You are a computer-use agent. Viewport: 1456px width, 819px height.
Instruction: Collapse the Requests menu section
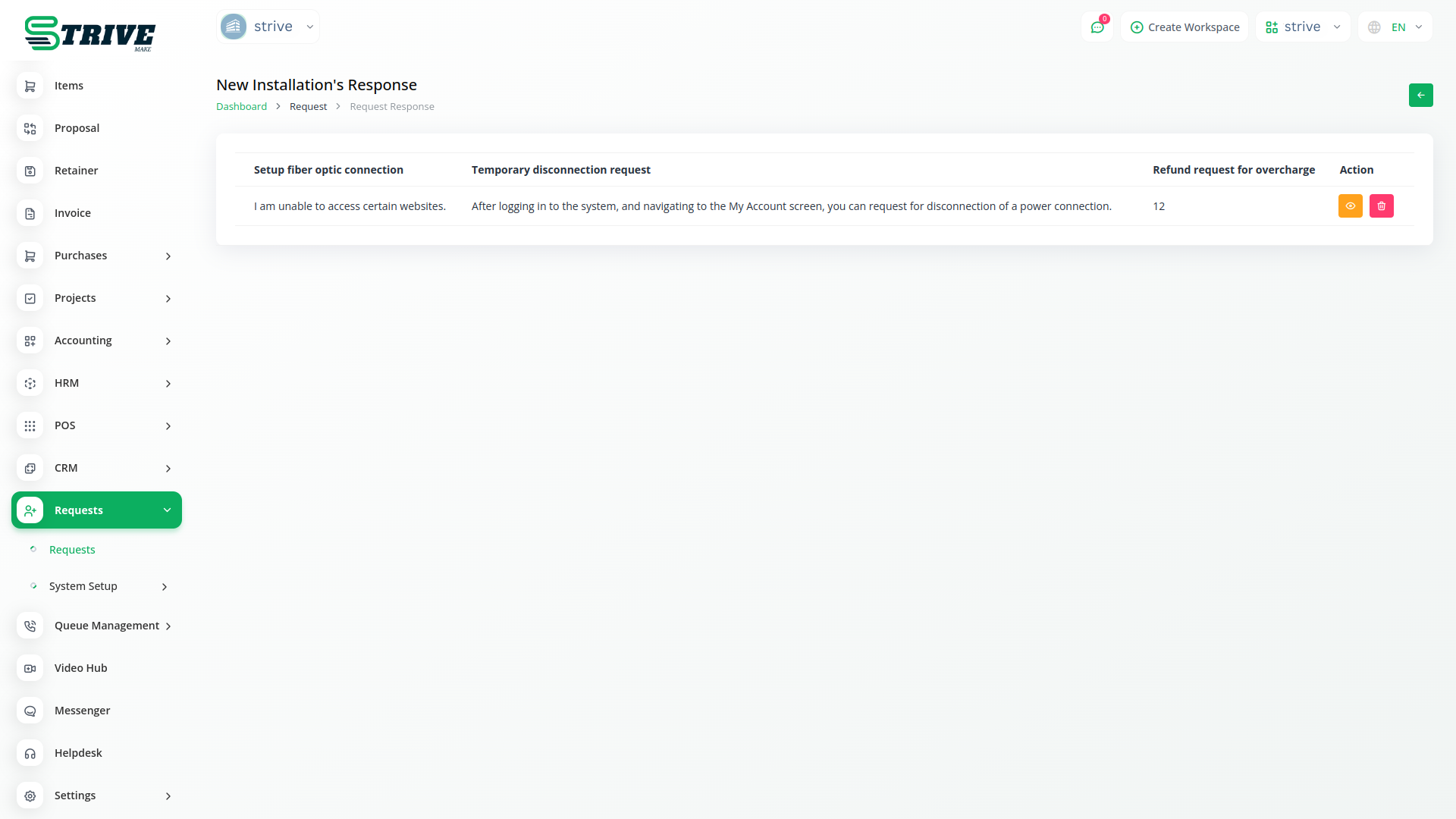pos(167,510)
